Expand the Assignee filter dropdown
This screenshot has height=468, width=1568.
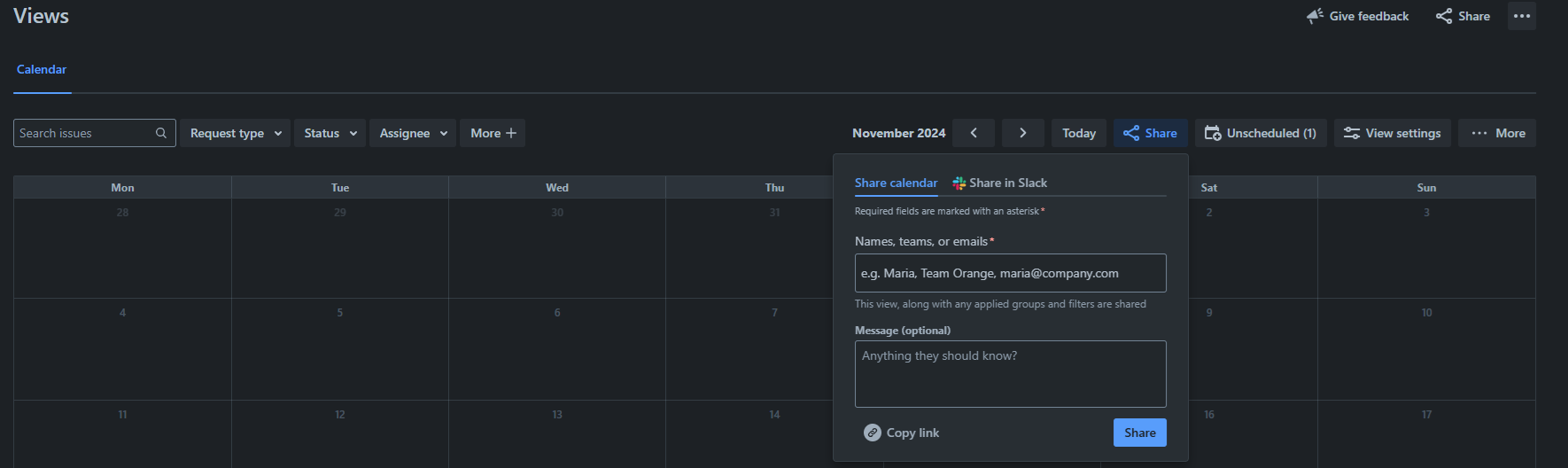[x=413, y=133]
